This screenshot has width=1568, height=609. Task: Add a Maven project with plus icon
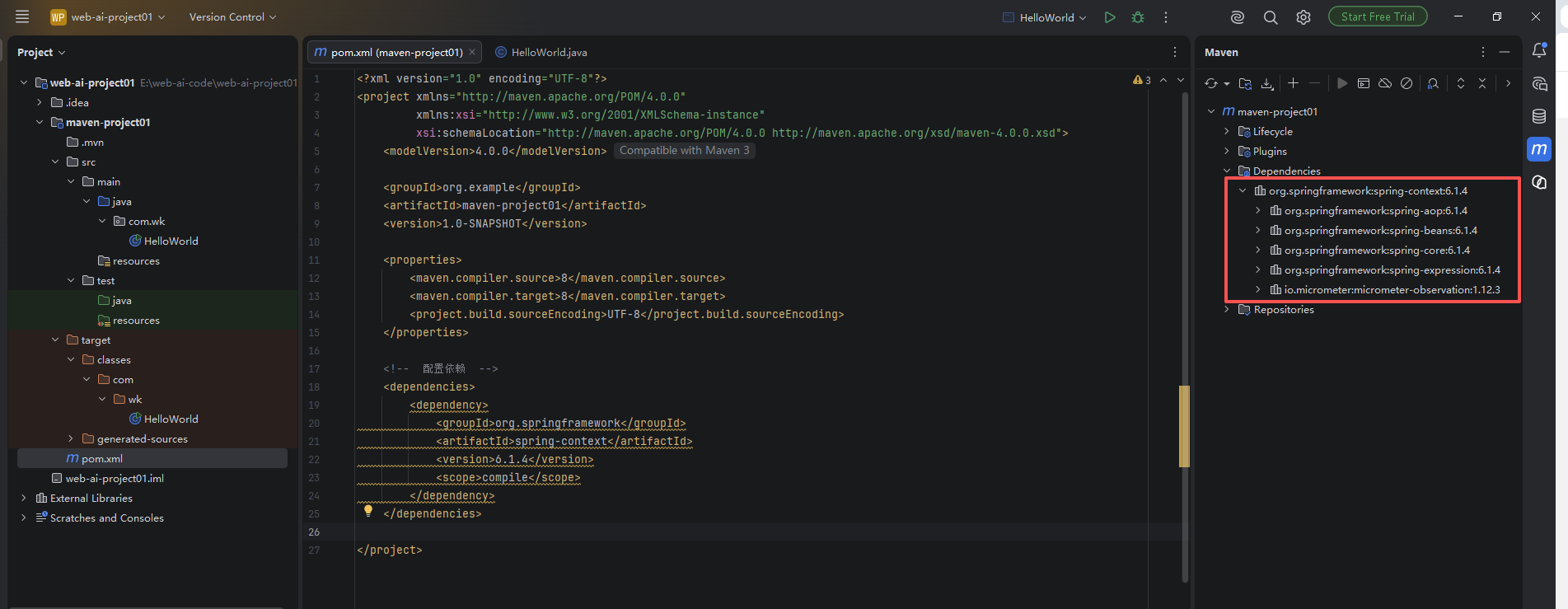pos(1294,83)
